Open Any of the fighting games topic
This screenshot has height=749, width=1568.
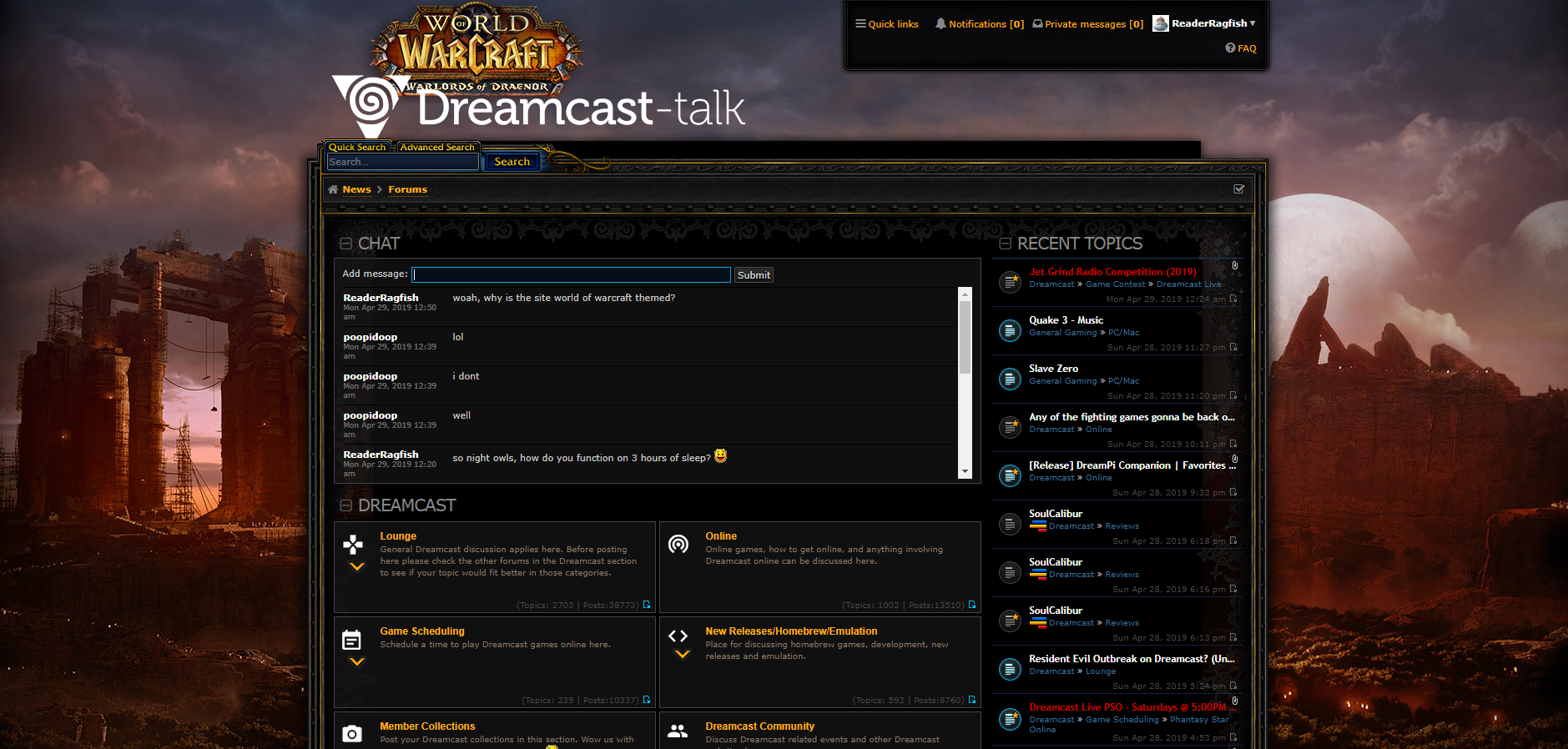1132,417
